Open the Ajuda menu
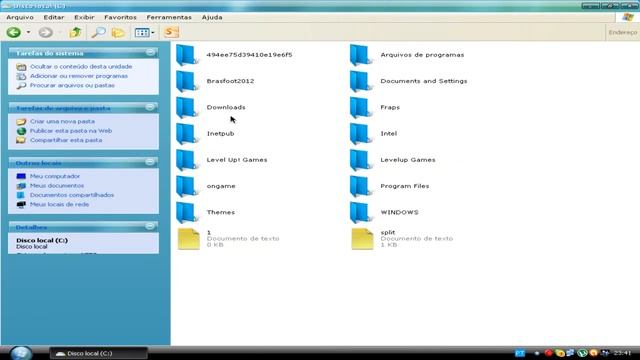Viewport: 640px width, 360px height. point(212,17)
